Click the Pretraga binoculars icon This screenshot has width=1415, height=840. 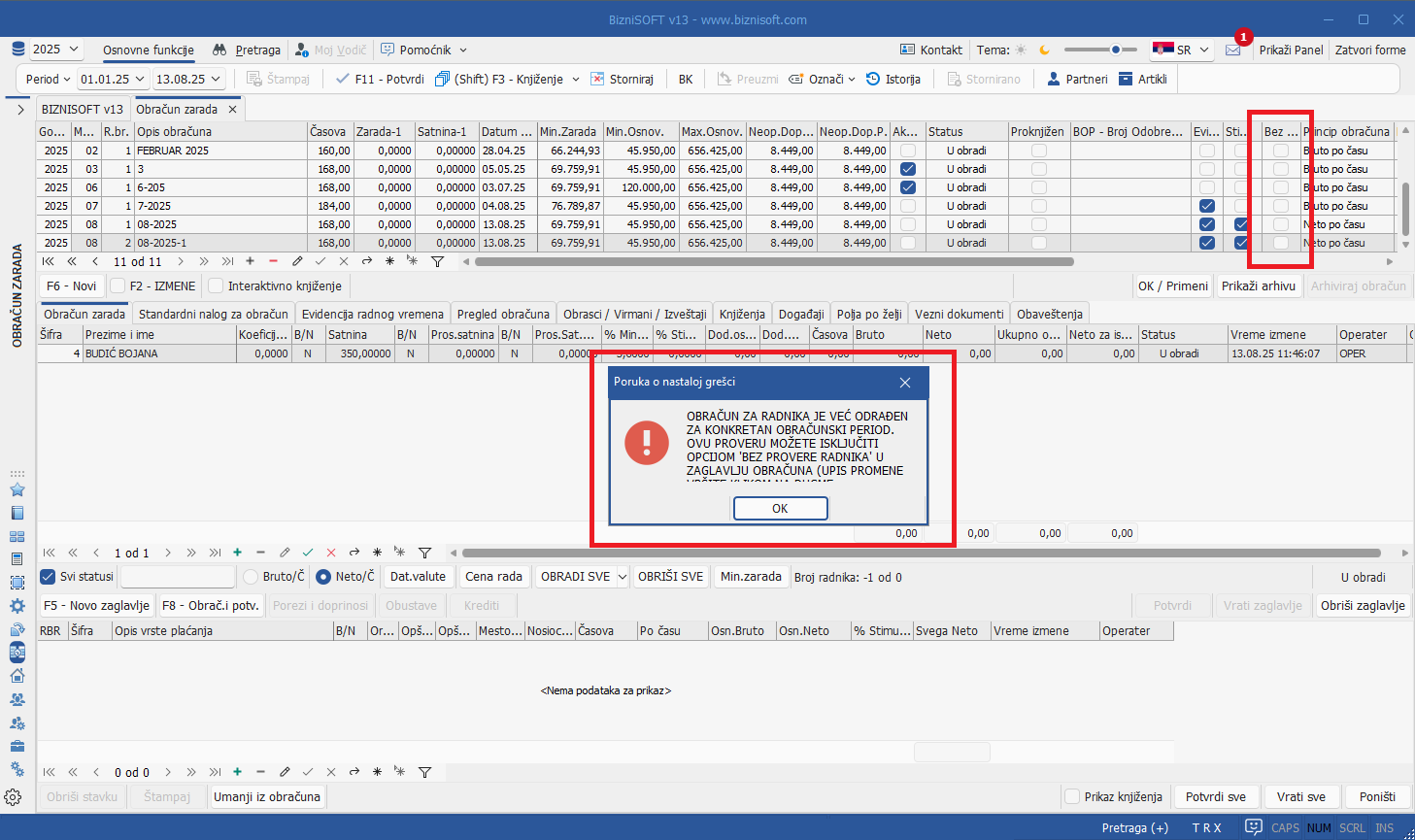[219, 50]
